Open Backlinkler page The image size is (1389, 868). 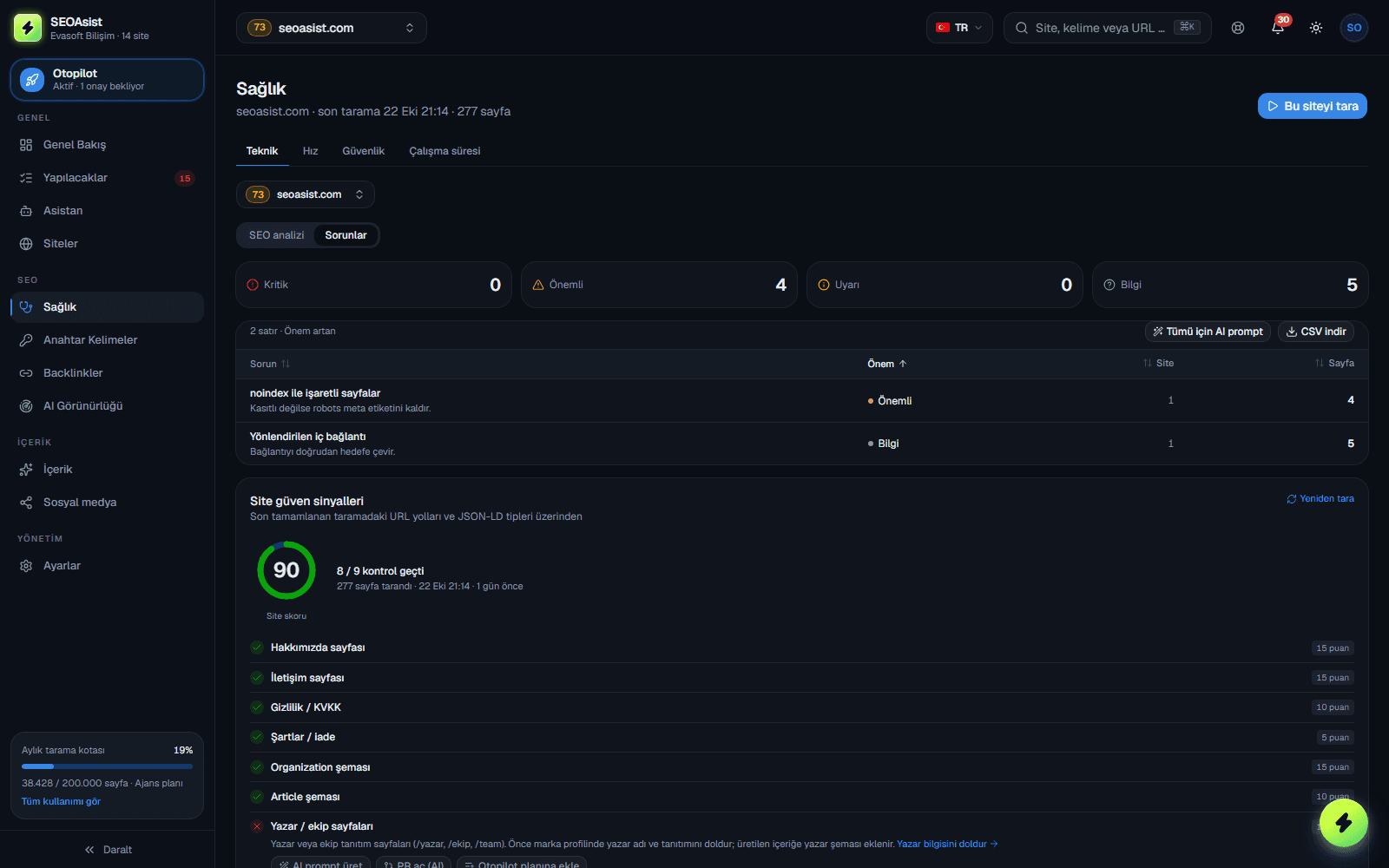(x=107, y=373)
